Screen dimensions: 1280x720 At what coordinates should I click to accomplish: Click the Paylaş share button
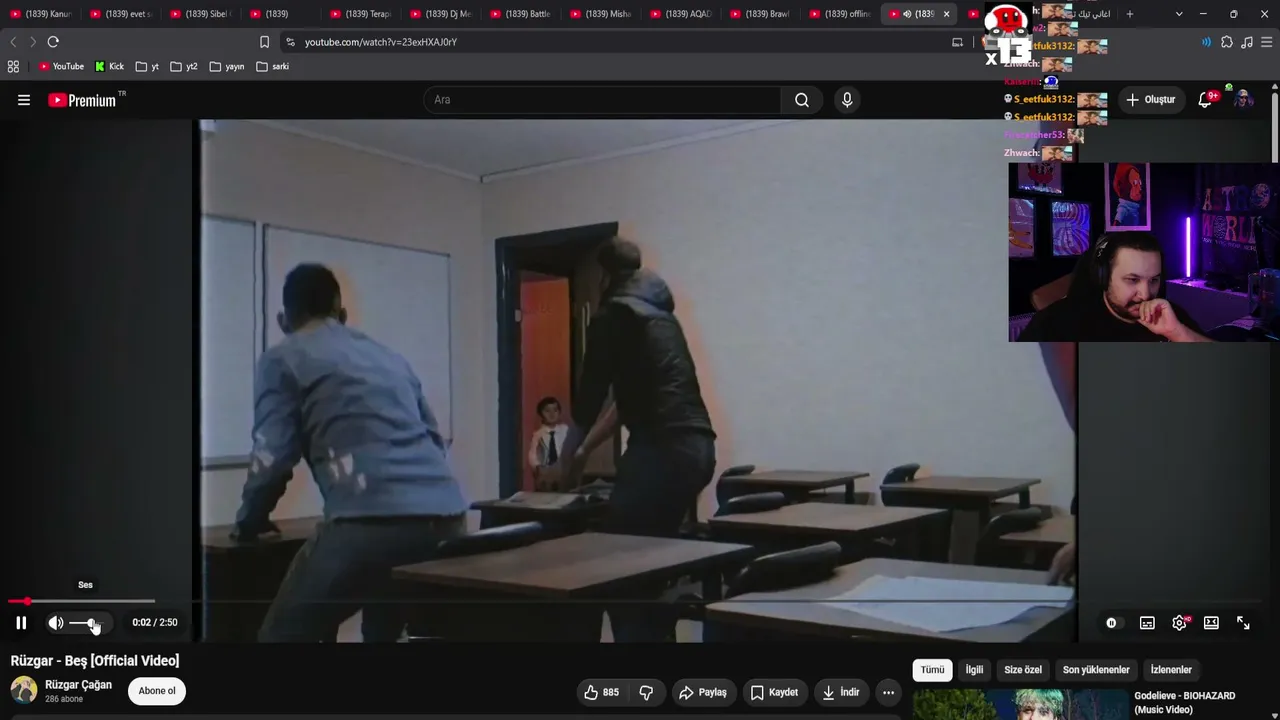click(x=703, y=692)
